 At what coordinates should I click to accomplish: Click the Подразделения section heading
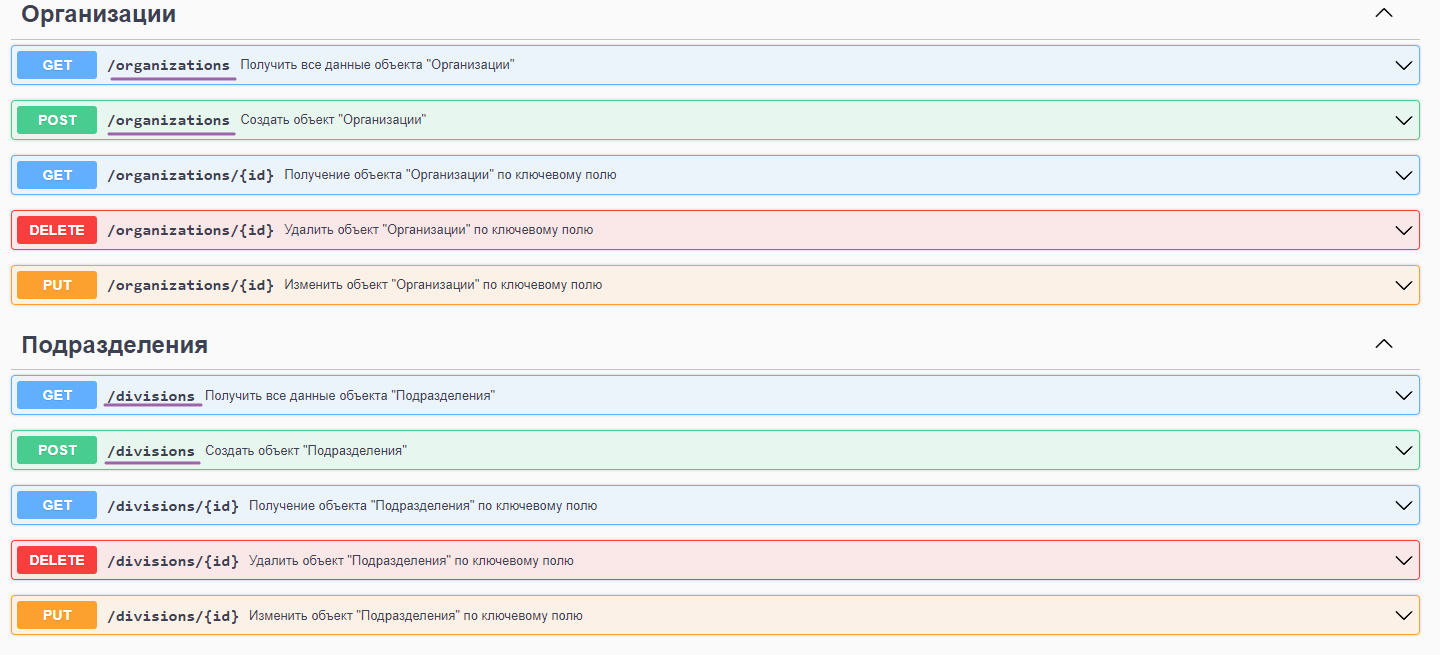(x=115, y=345)
